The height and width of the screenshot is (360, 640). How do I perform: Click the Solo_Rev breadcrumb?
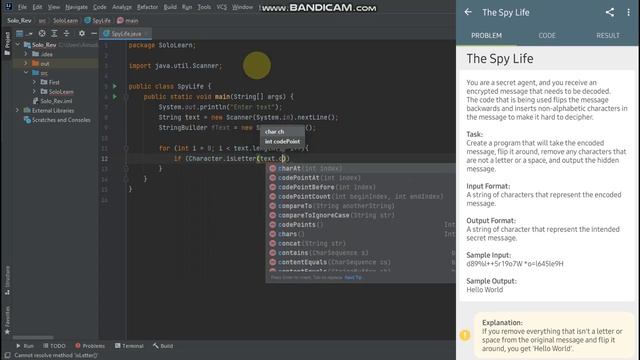coord(19,20)
